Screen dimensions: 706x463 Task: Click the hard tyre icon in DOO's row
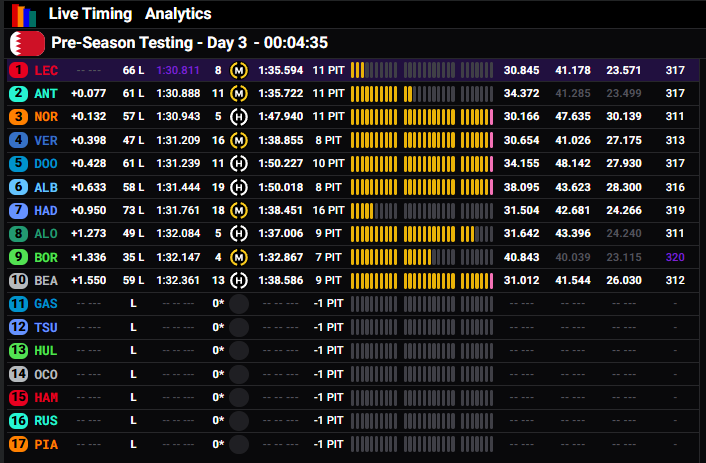pyautogui.click(x=239, y=163)
